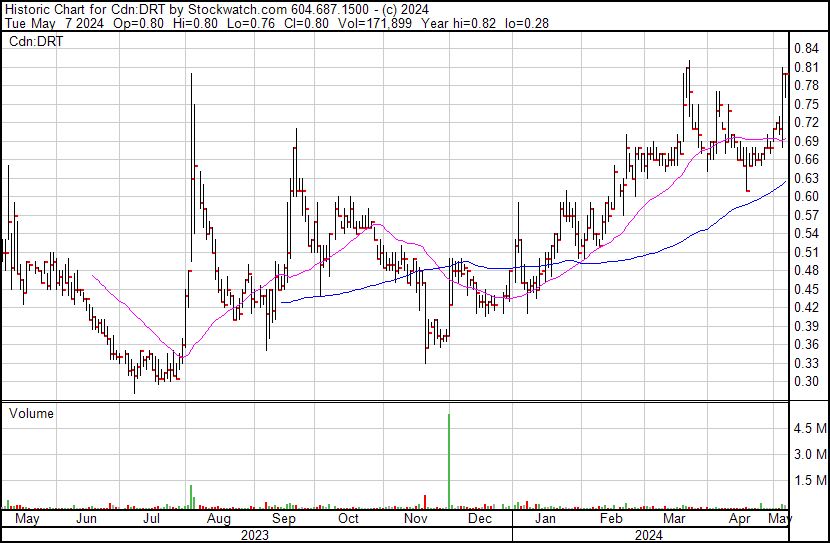
Task: Select the Jan month label on the time axis
Action: tap(545, 520)
